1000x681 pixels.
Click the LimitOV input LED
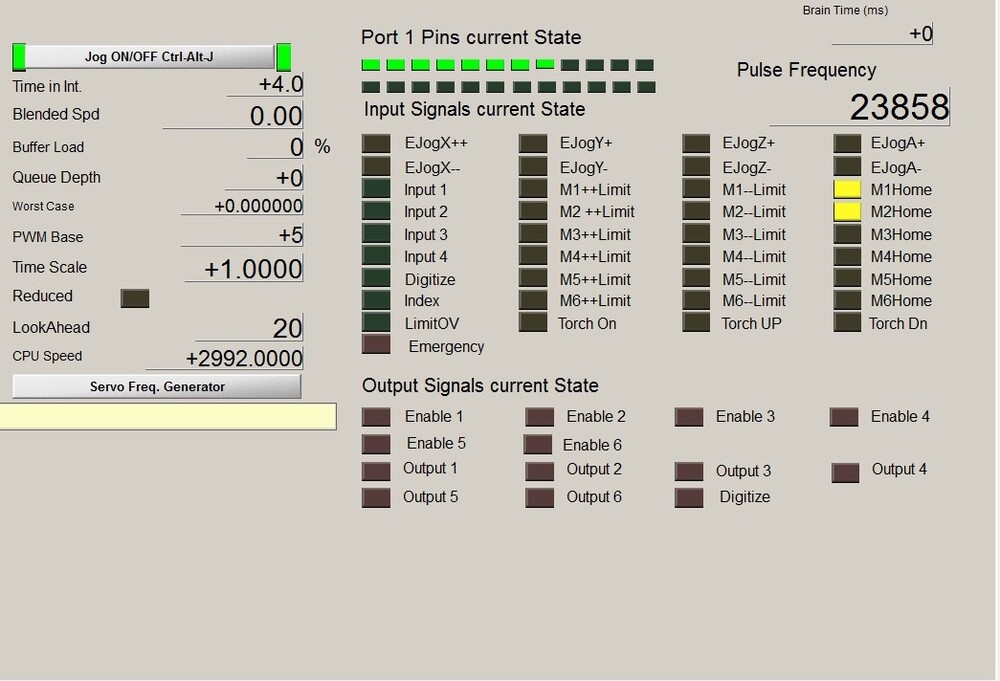pos(376,322)
